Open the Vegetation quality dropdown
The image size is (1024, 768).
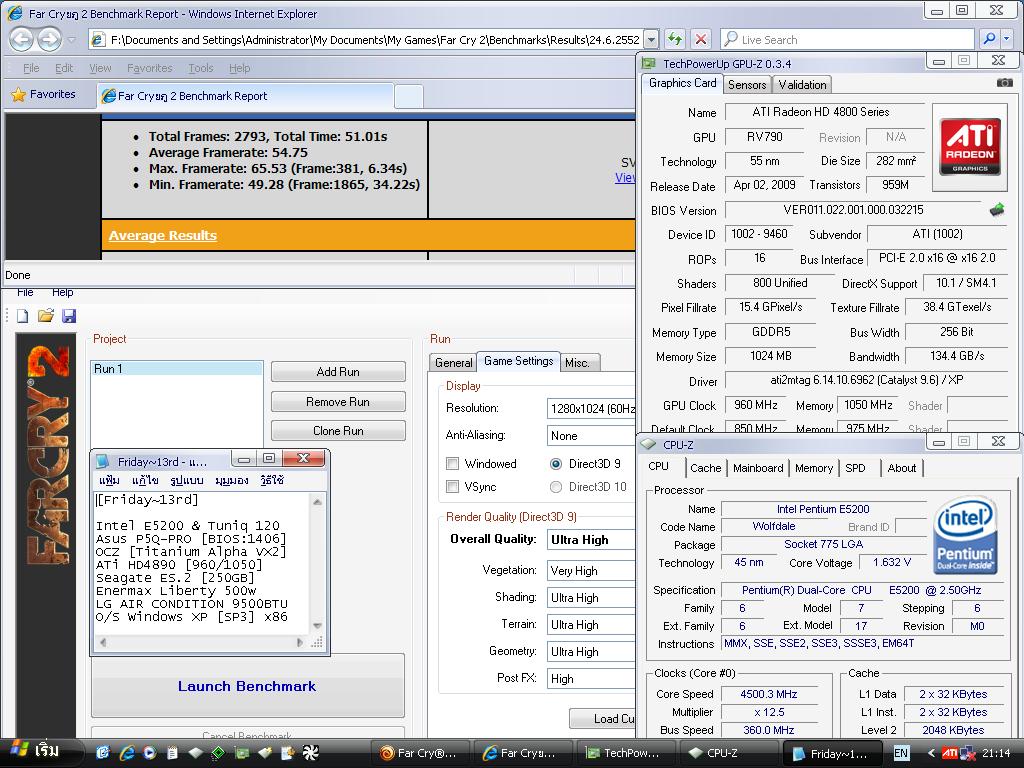coord(591,570)
